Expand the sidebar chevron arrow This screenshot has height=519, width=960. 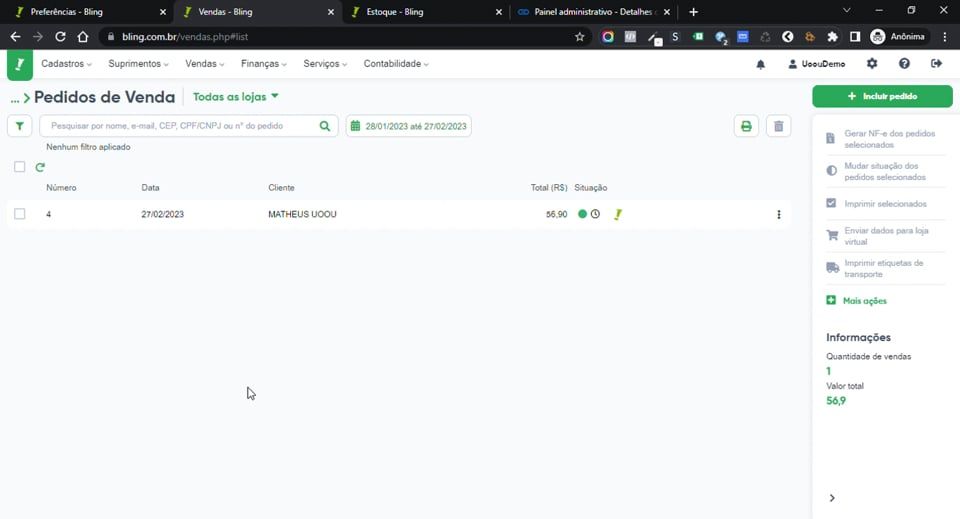click(832, 498)
